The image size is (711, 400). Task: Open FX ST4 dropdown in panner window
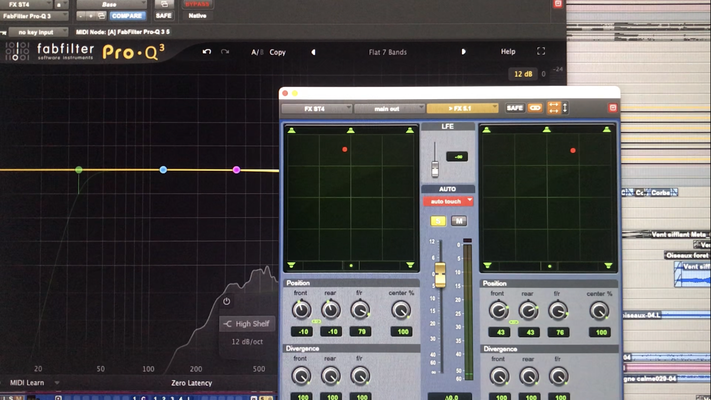click(x=317, y=109)
